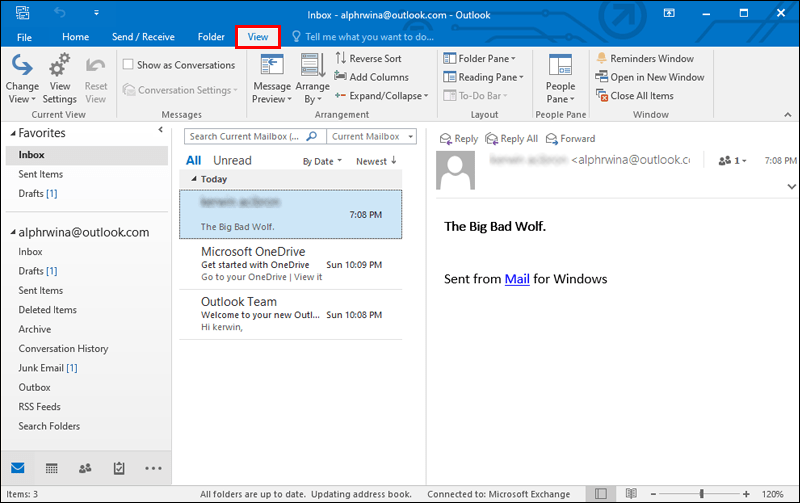Toggle Normal view button in the status bar

601,493
